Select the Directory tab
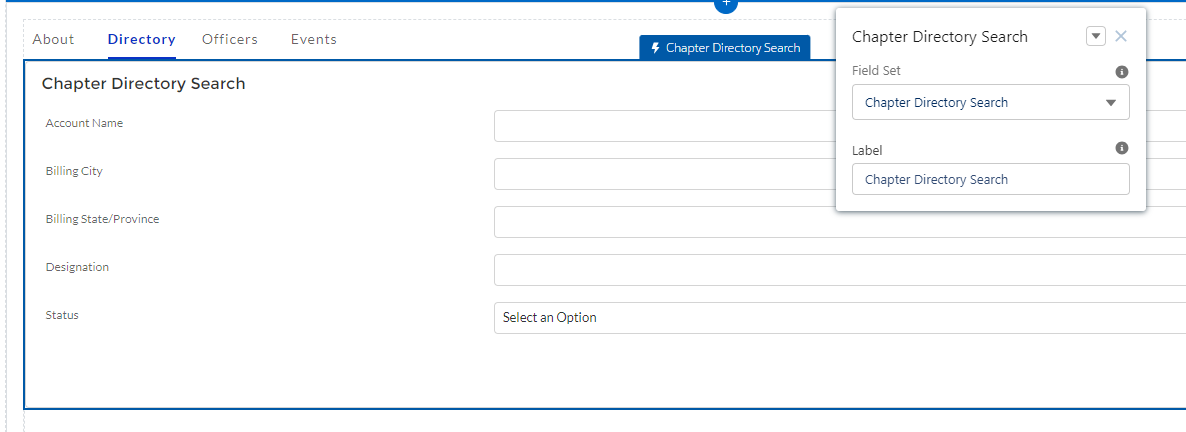The height and width of the screenshot is (432, 1186). (142, 40)
